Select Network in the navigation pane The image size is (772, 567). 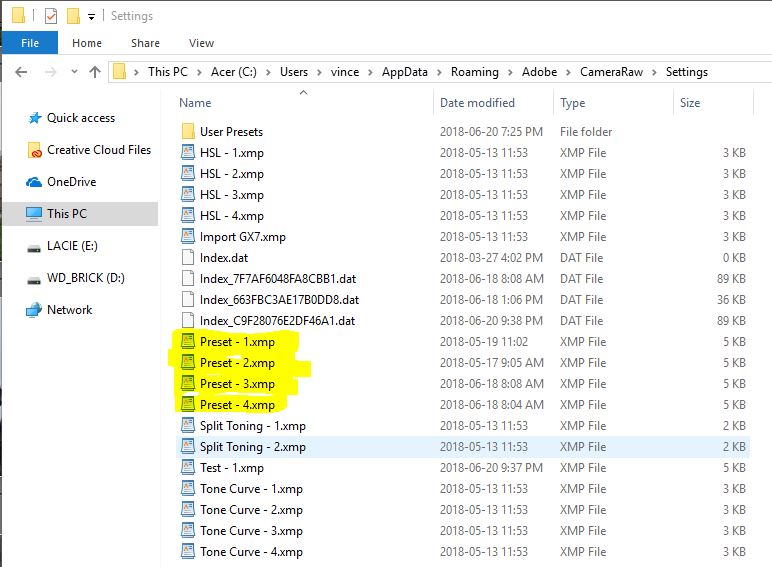pos(69,310)
